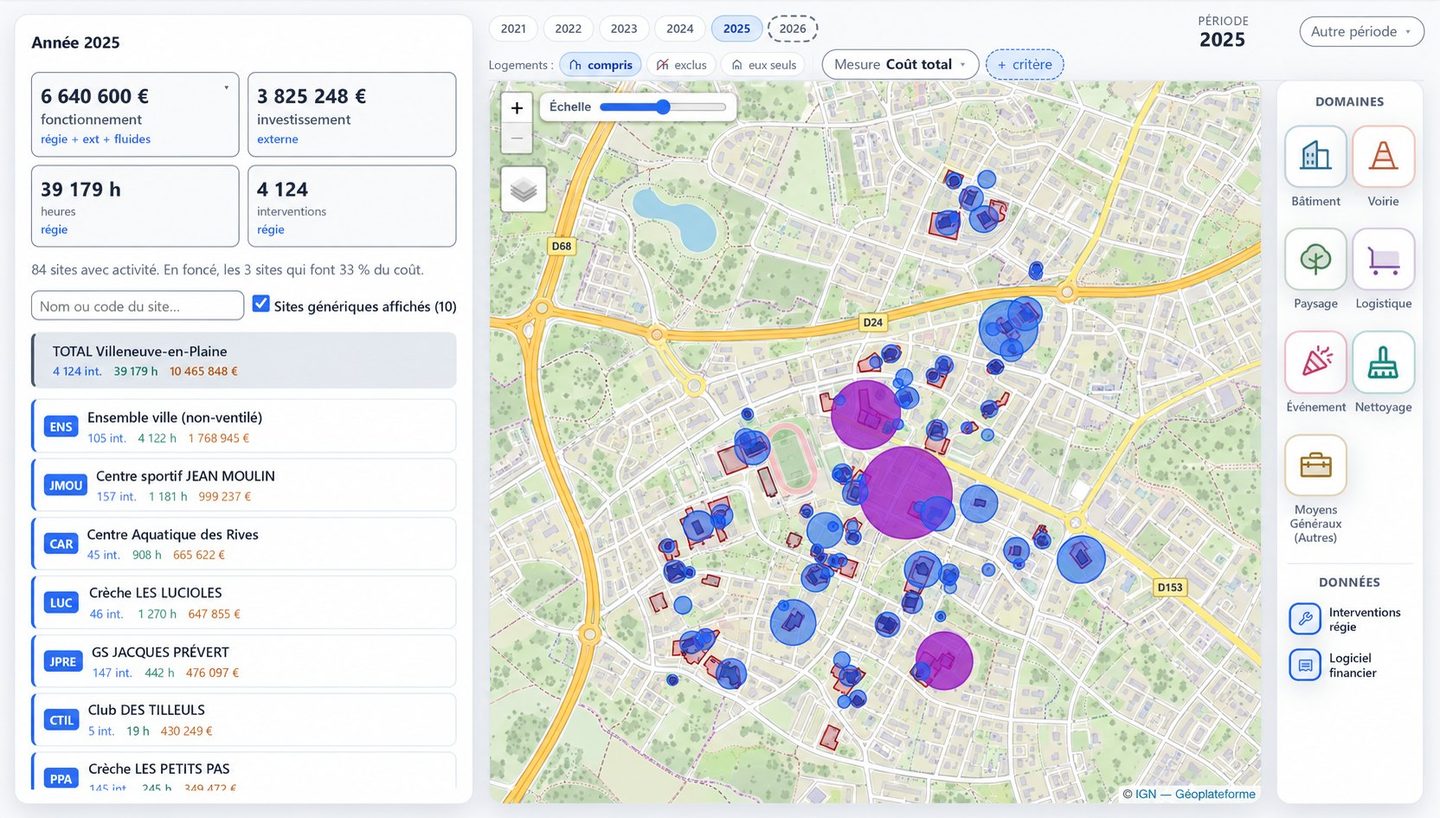Click the JPRE site badge
This screenshot has height=818, width=1440.
pos(63,662)
